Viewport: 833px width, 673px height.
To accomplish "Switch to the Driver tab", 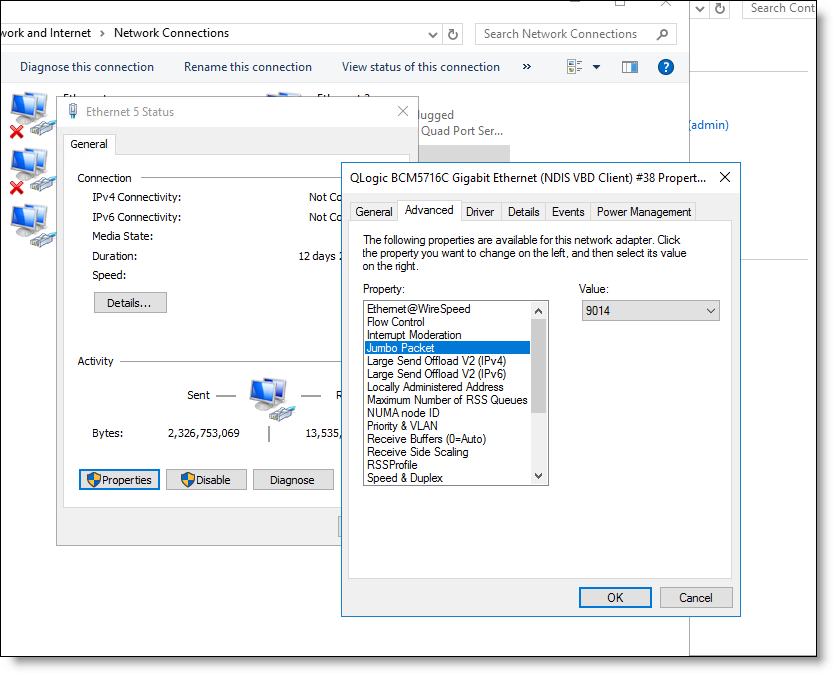I will click(480, 212).
